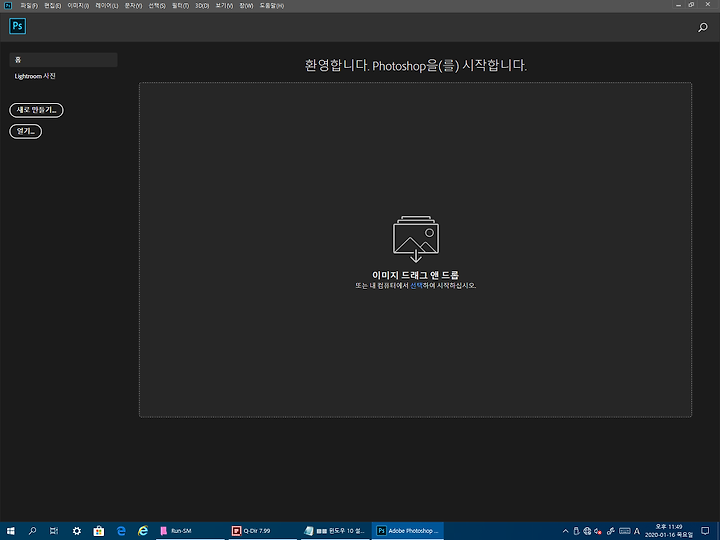
Task: Open the search magnifier in Photoshop header
Action: tap(703, 28)
